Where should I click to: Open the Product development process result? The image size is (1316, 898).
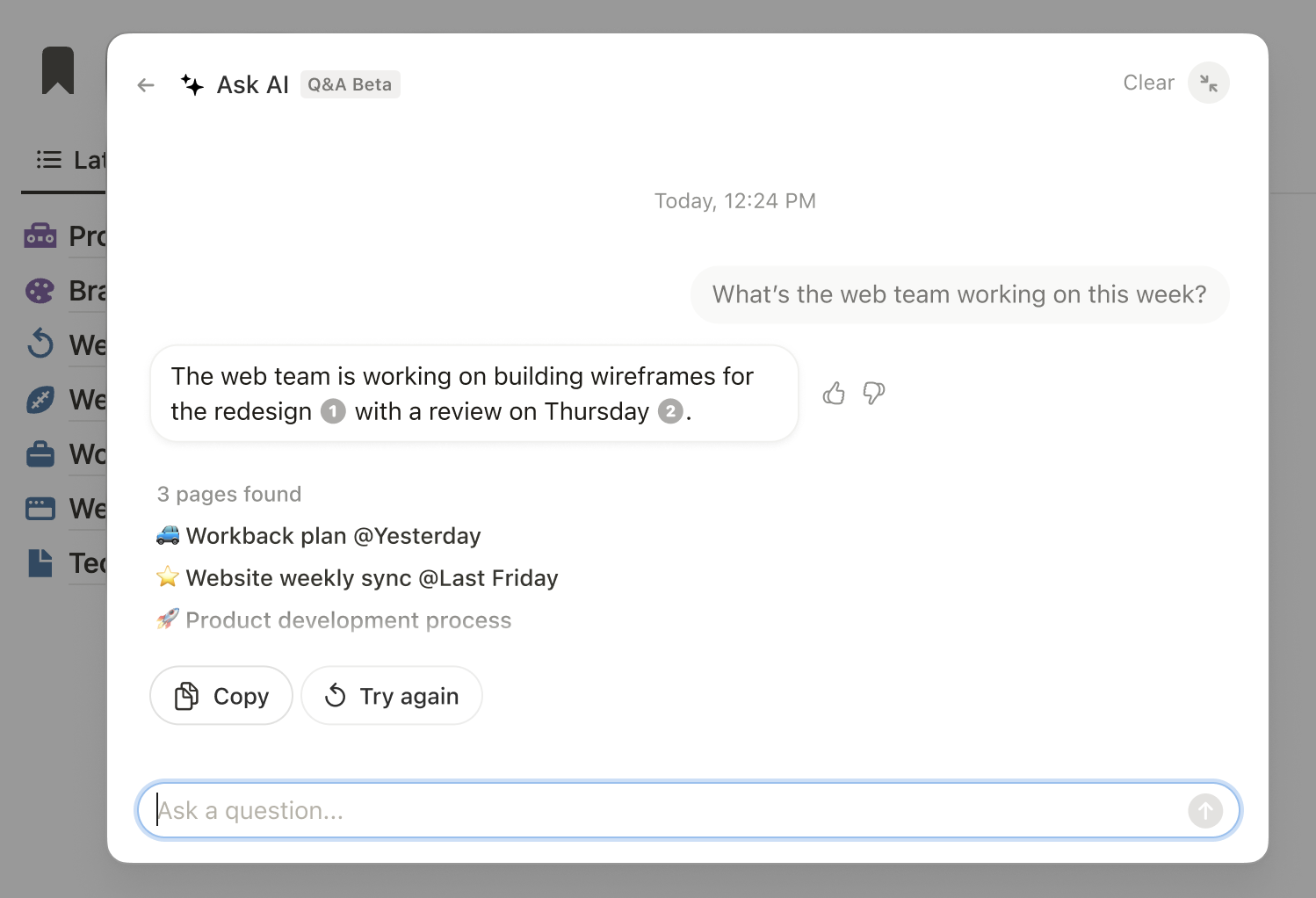point(334,620)
